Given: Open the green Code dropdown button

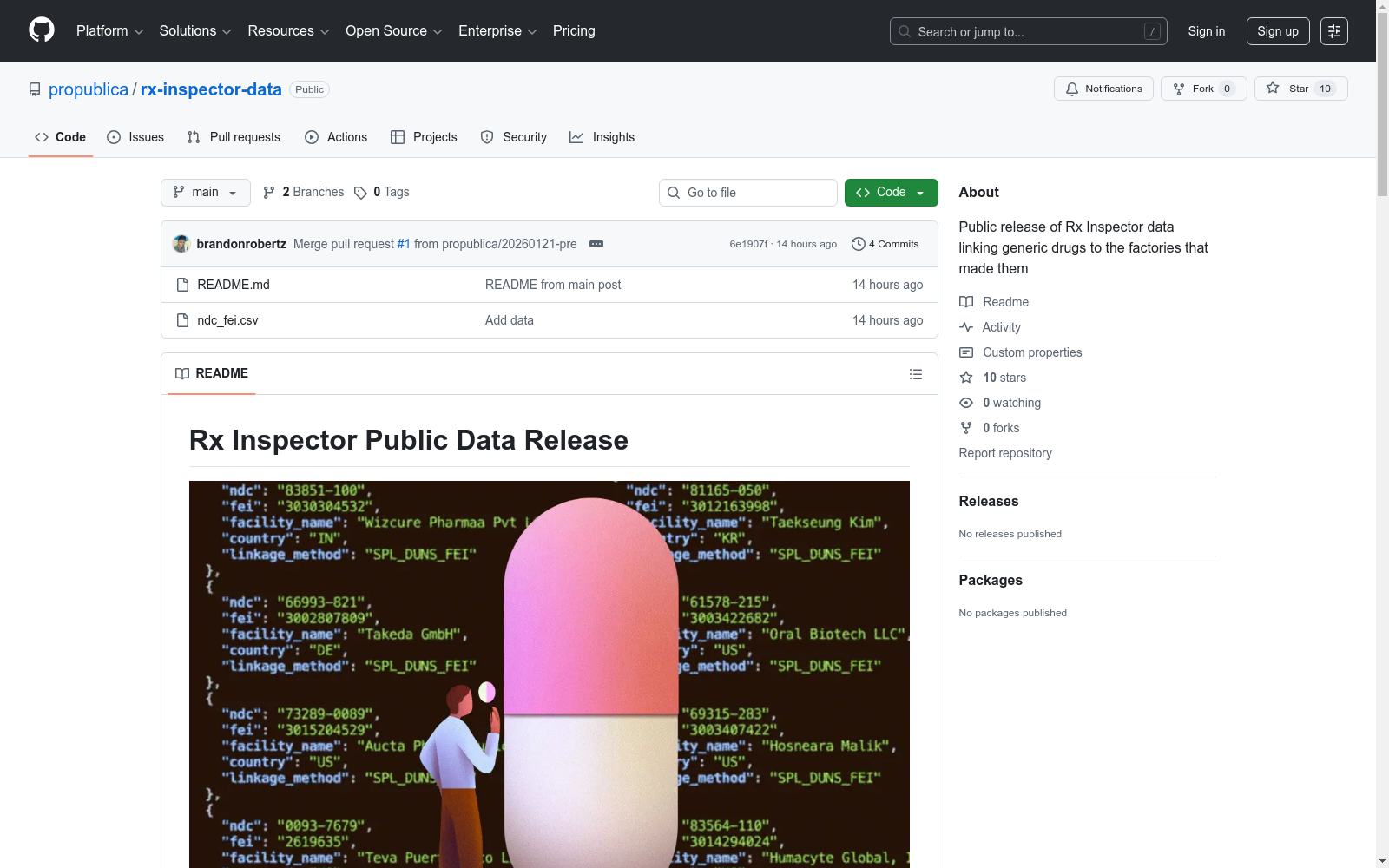Looking at the screenshot, I should (x=892, y=193).
